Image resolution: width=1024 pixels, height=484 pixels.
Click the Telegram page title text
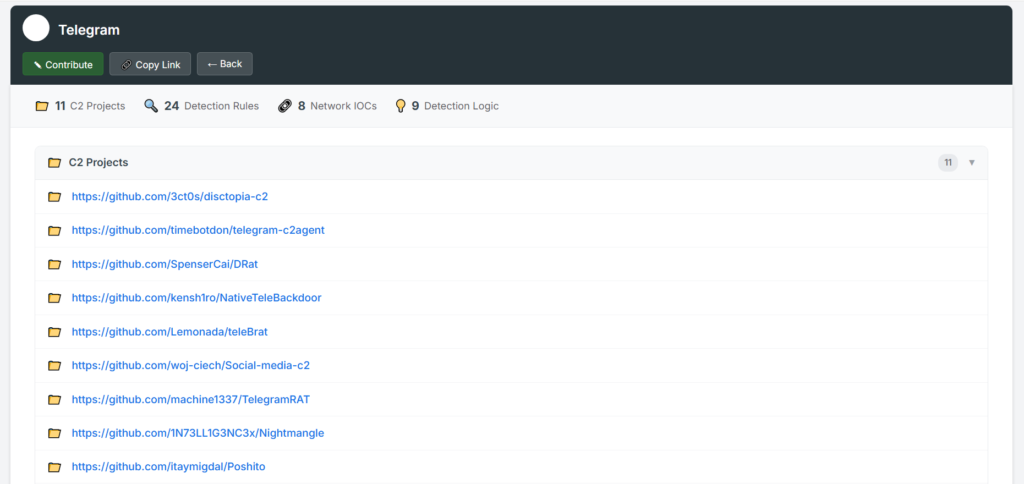[x=89, y=30]
